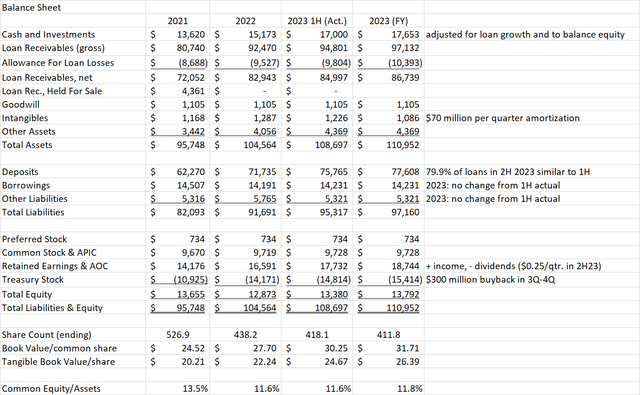Click the 'Share Count (ending)' label
The height and width of the screenshot is (395, 640).
tap(47, 335)
